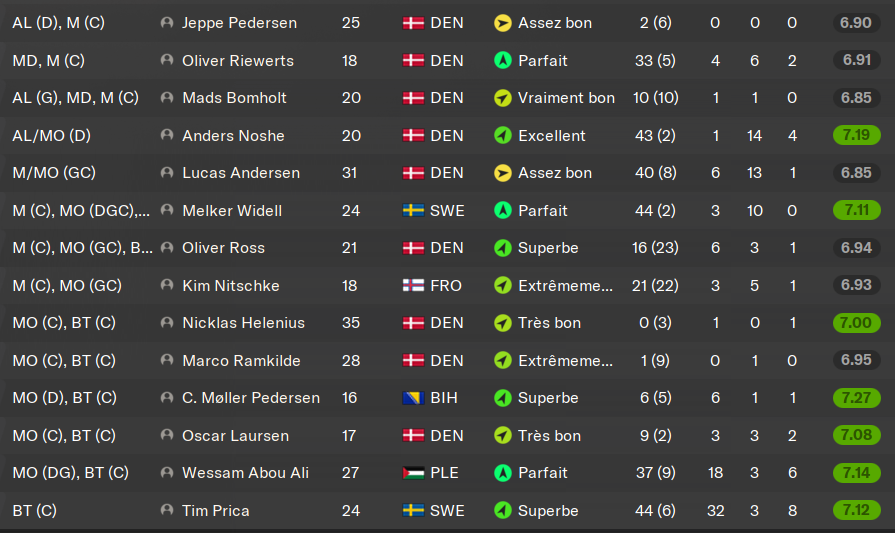
Task: Click the 6.90 rating for Jeppe Pedersen
Action: click(x=856, y=23)
